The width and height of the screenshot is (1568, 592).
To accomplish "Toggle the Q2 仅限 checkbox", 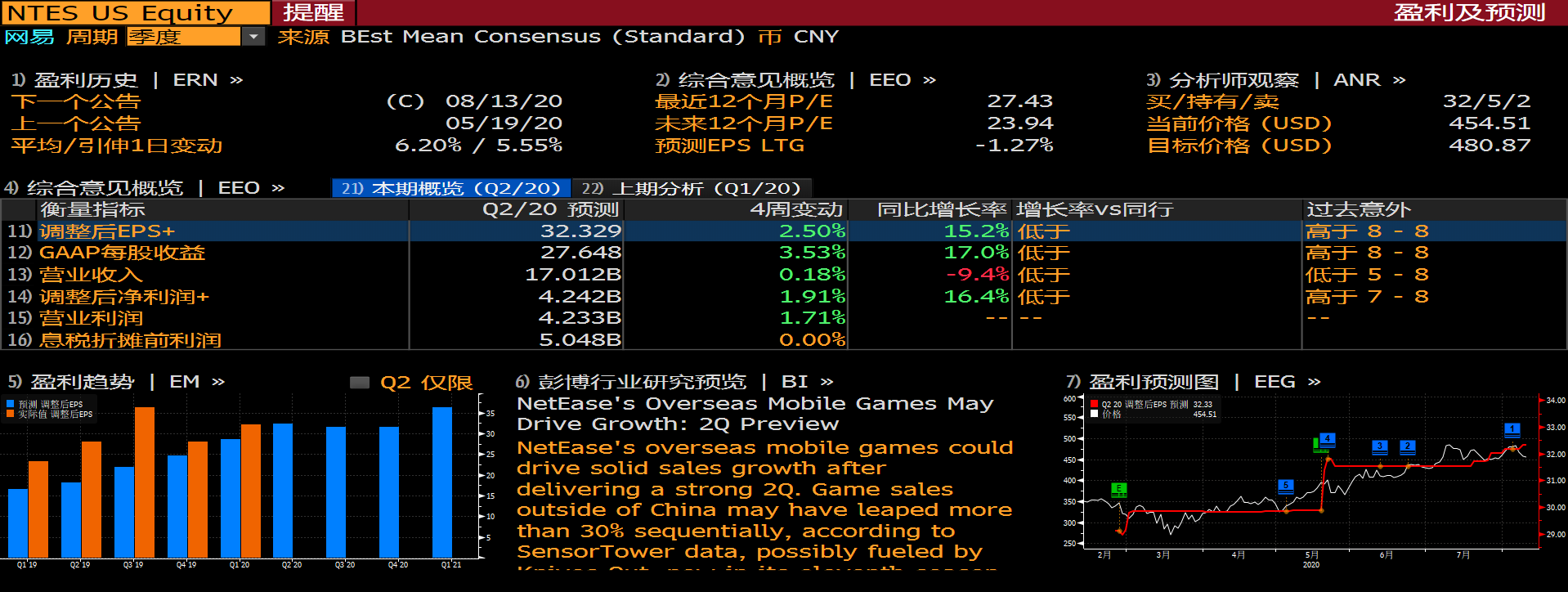I will [x=360, y=382].
